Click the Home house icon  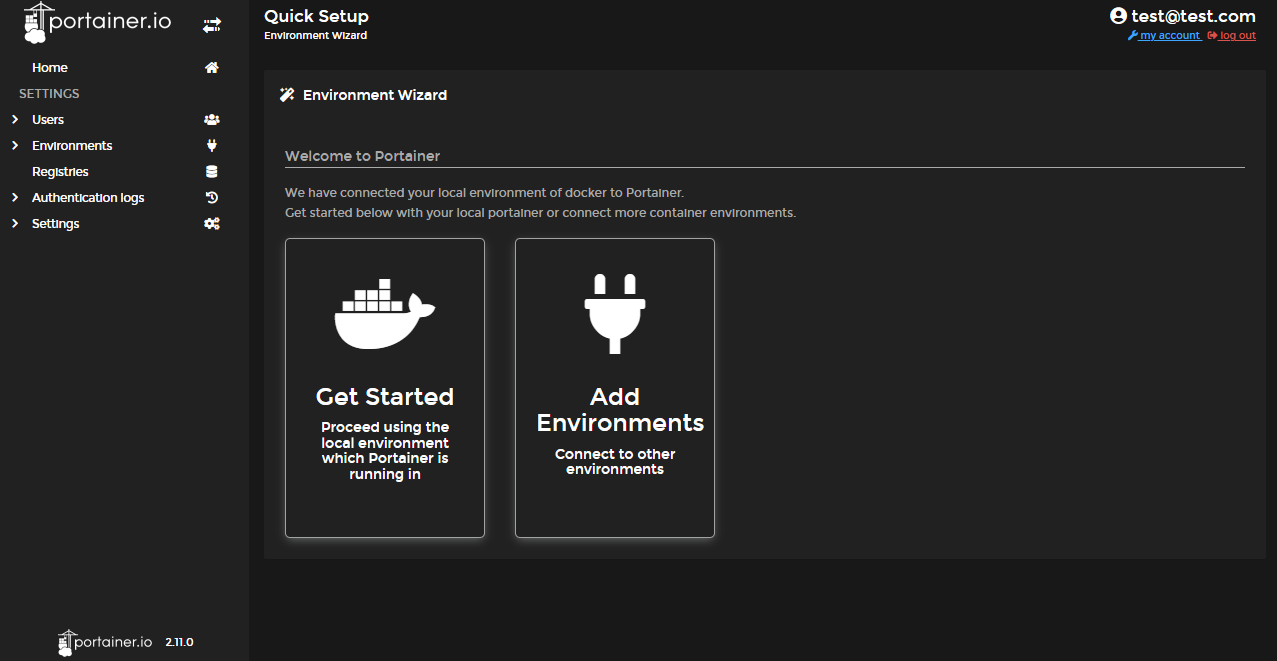click(212, 68)
